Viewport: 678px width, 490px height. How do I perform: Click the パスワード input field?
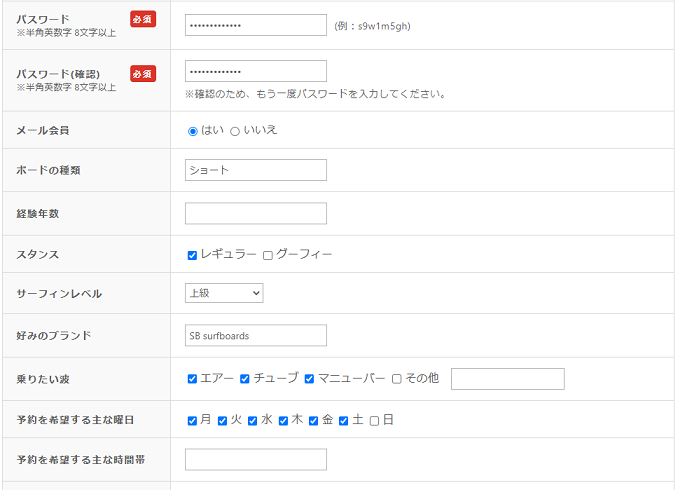[x=255, y=25]
